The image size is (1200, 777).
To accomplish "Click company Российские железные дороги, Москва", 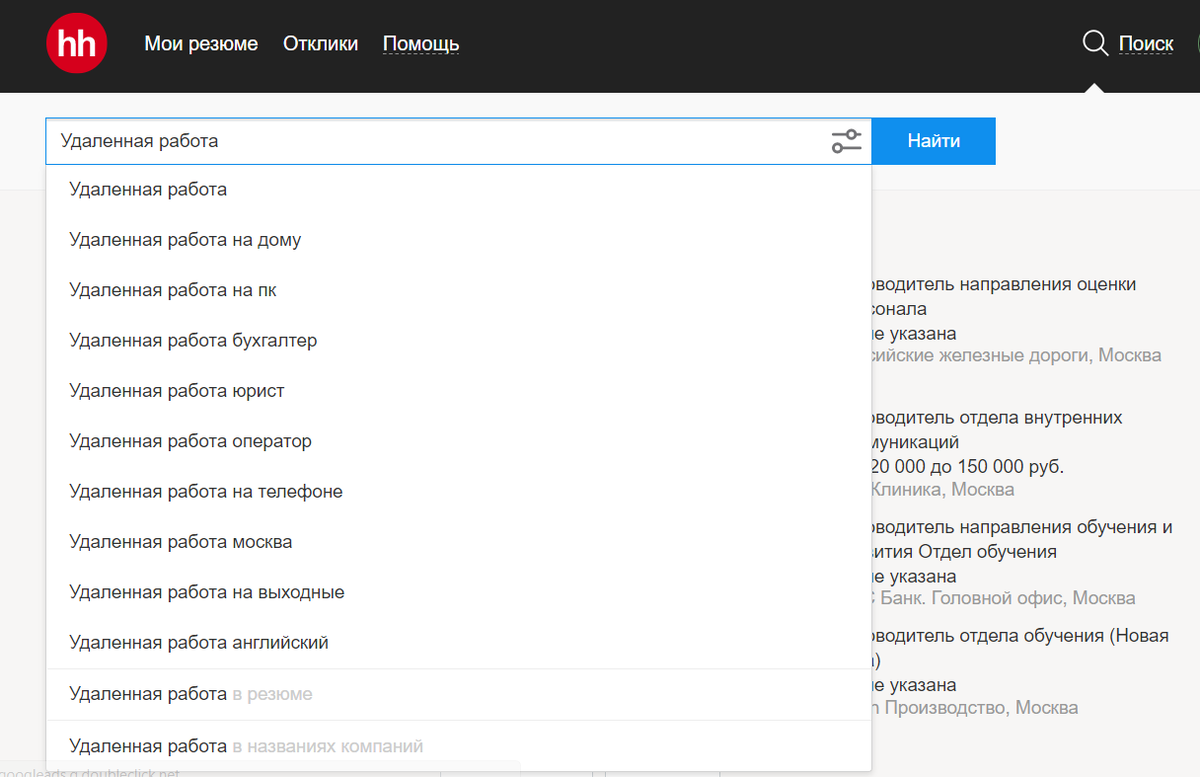I will tap(1017, 355).
